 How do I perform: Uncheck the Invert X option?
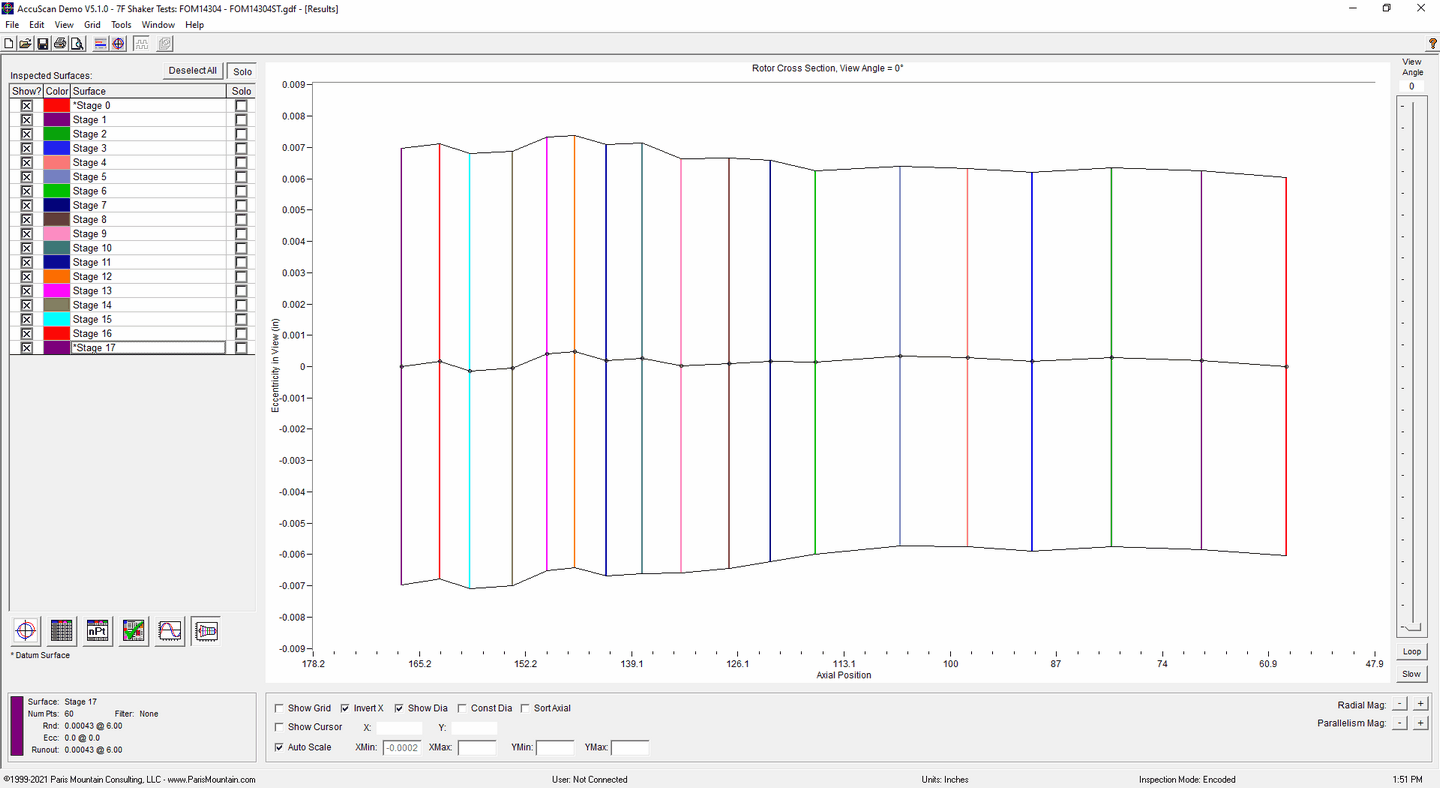(x=345, y=708)
